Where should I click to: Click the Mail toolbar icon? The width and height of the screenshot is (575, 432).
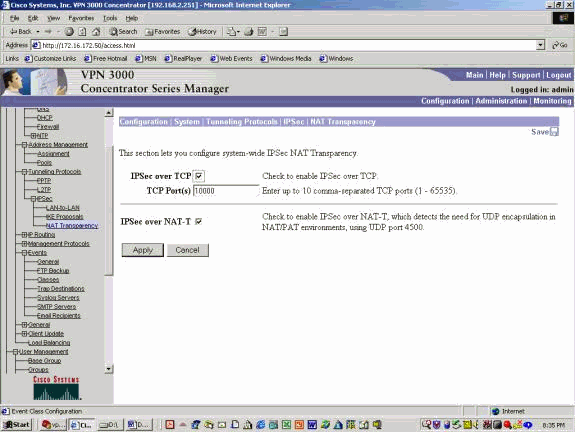click(x=232, y=32)
